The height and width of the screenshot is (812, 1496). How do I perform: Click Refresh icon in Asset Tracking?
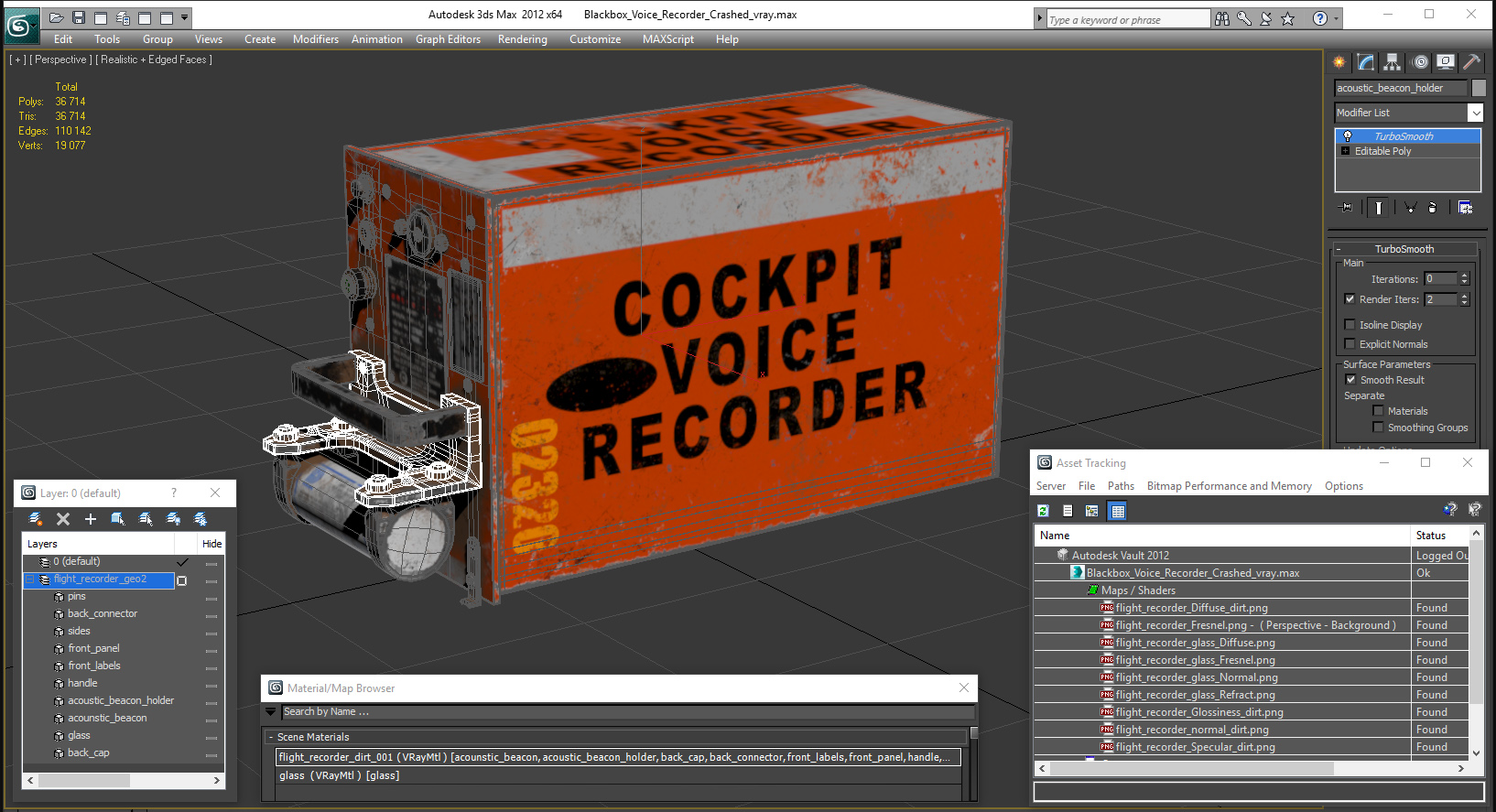coord(1043,511)
